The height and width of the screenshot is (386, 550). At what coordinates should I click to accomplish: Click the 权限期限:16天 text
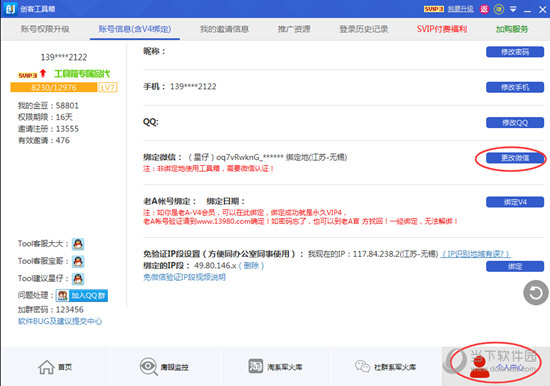(x=45, y=117)
